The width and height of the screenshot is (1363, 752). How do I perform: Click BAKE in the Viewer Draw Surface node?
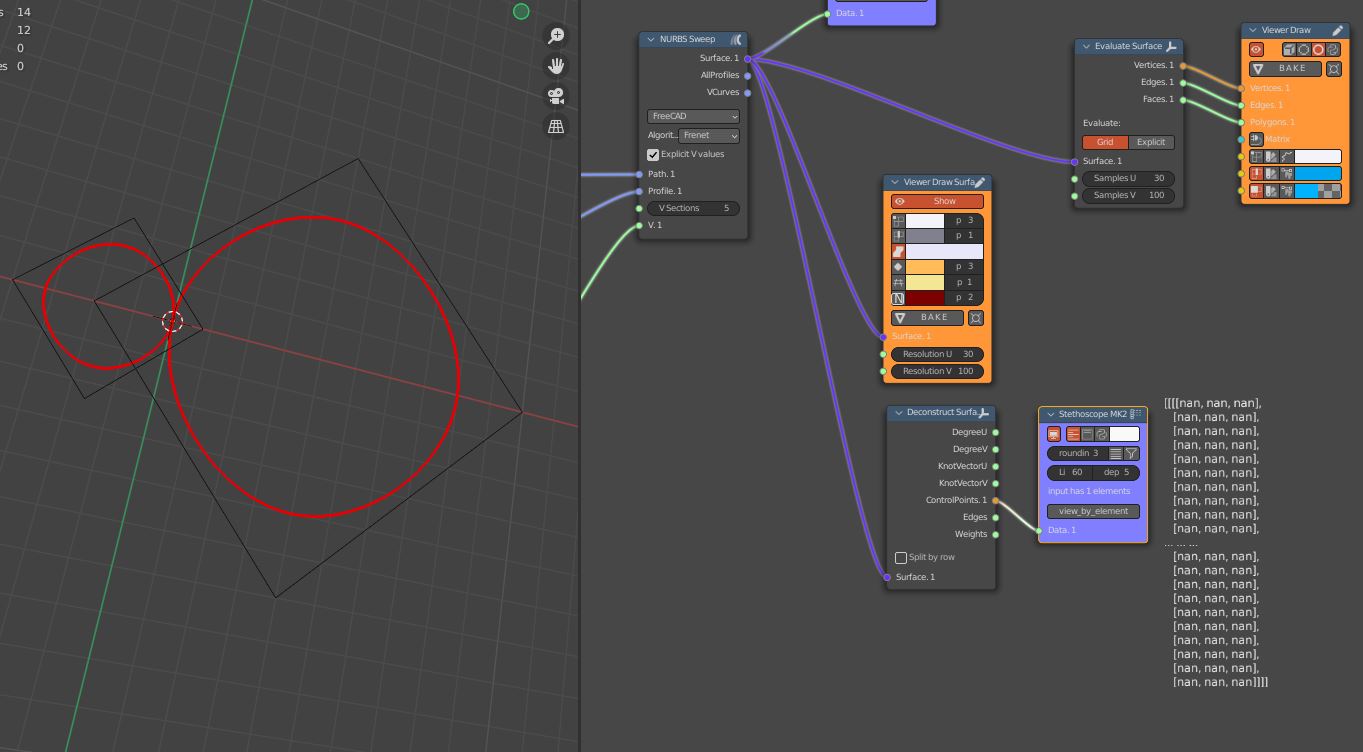[x=928, y=318]
